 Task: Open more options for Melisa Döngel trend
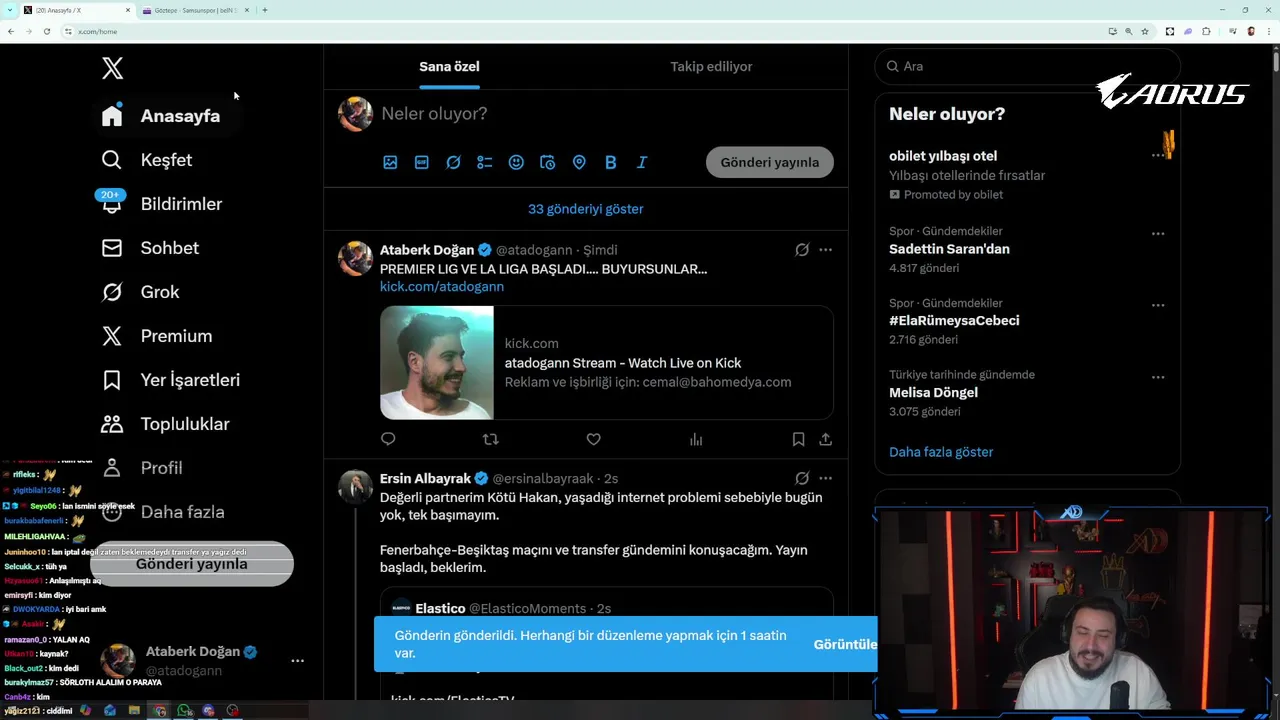tap(1158, 377)
